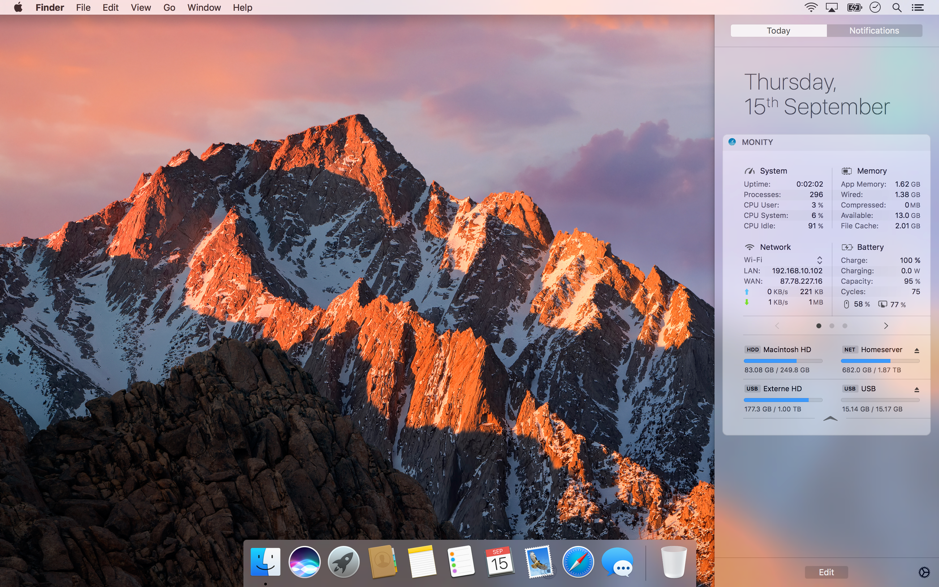Toggle Notification Center list icon
The image size is (939, 587).
(917, 8)
